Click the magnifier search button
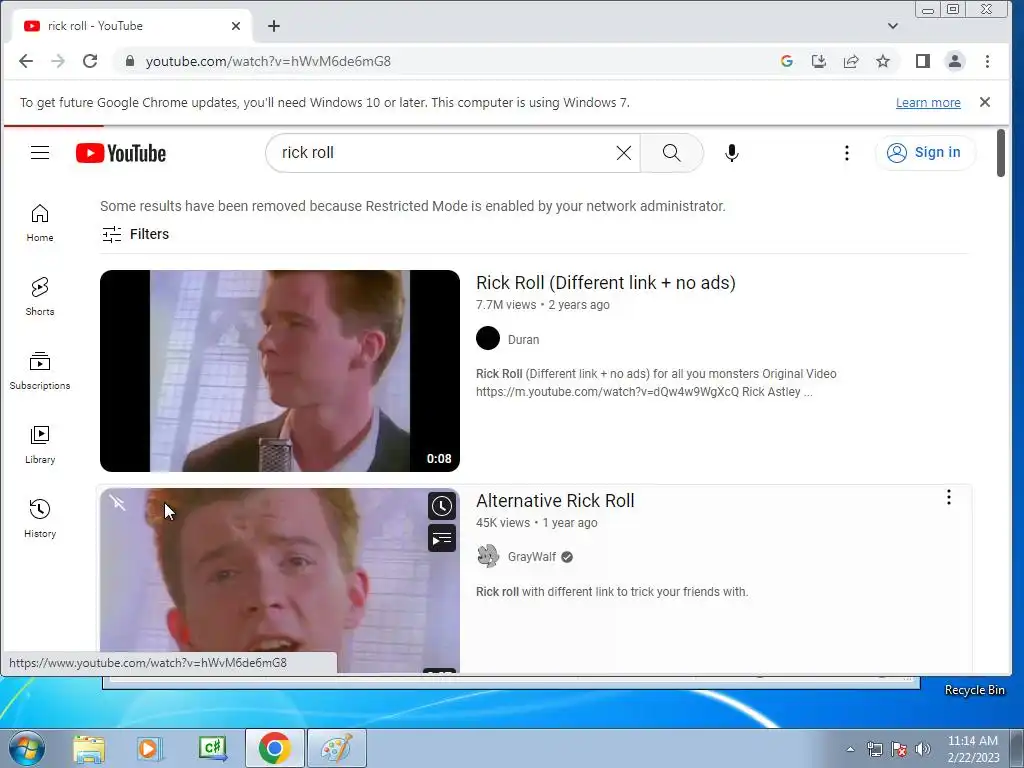The height and width of the screenshot is (768, 1024). coord(671,153)
